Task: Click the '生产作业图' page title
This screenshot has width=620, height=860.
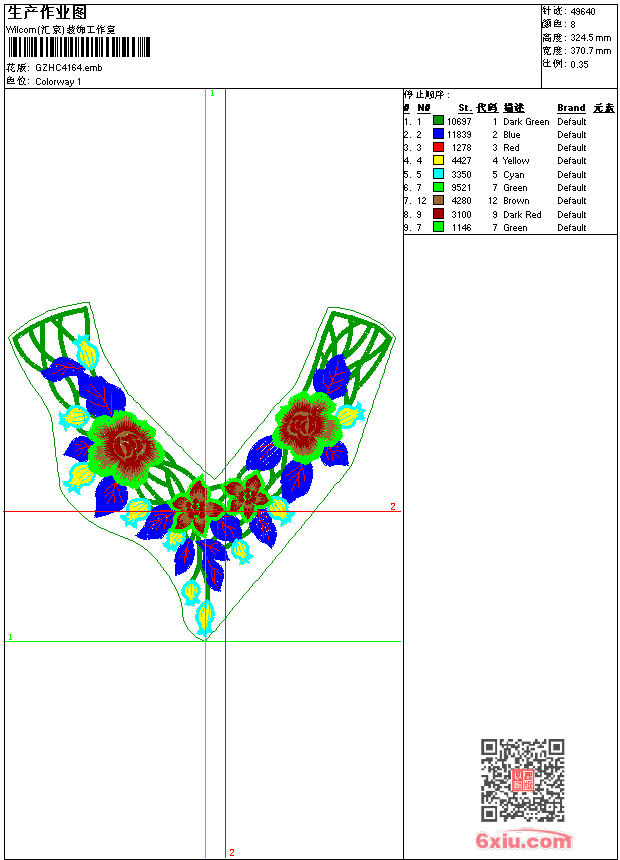Action: [x=47, y=13]
